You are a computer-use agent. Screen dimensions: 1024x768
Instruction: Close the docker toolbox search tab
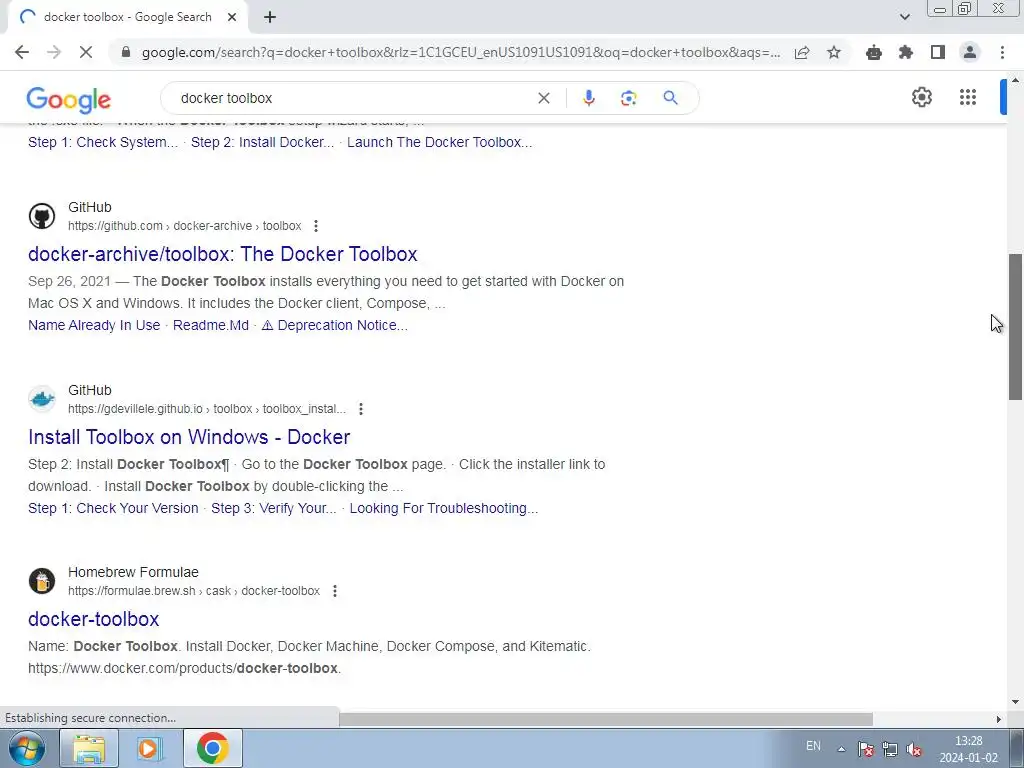point(232,17)
